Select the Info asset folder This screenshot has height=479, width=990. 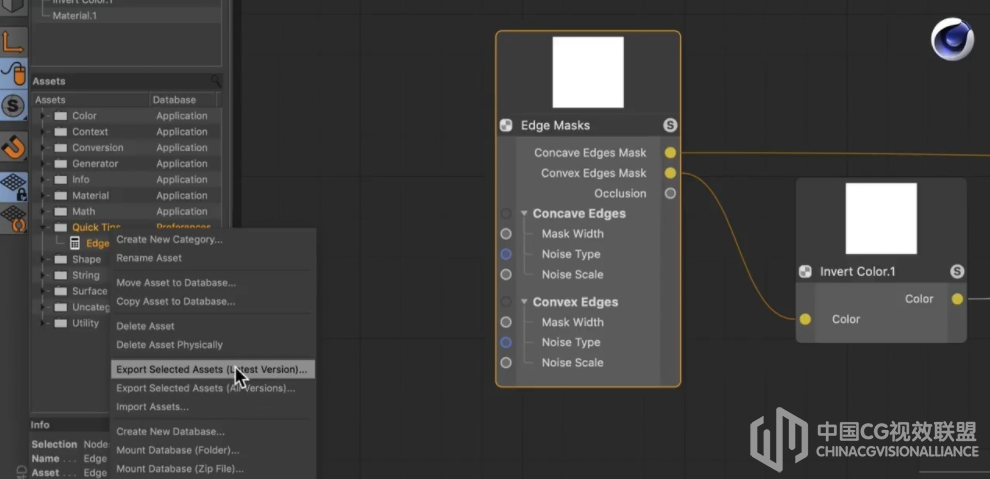click(x=80, y=180)
